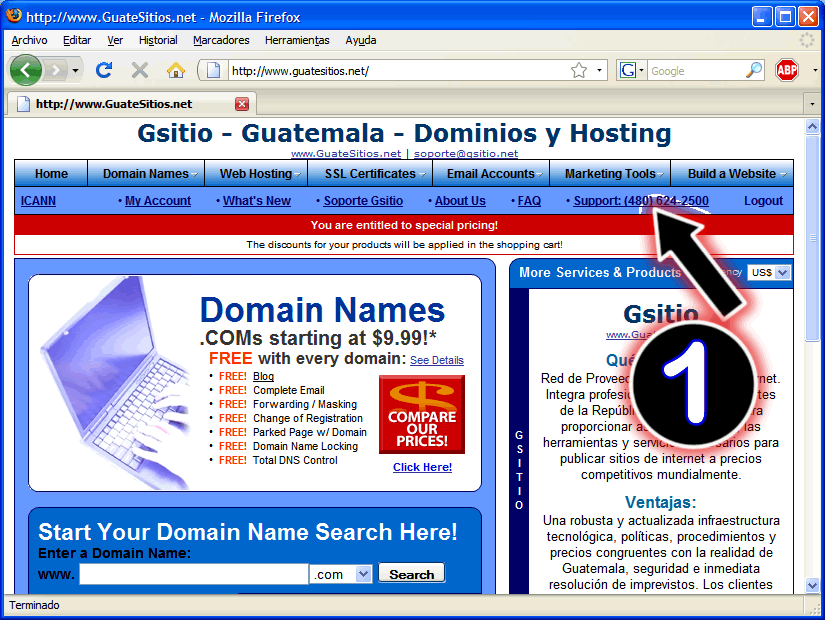Screen dimensions: 825x620
Task: Click the Click Here! link
Action: click(x=422, y=467)
